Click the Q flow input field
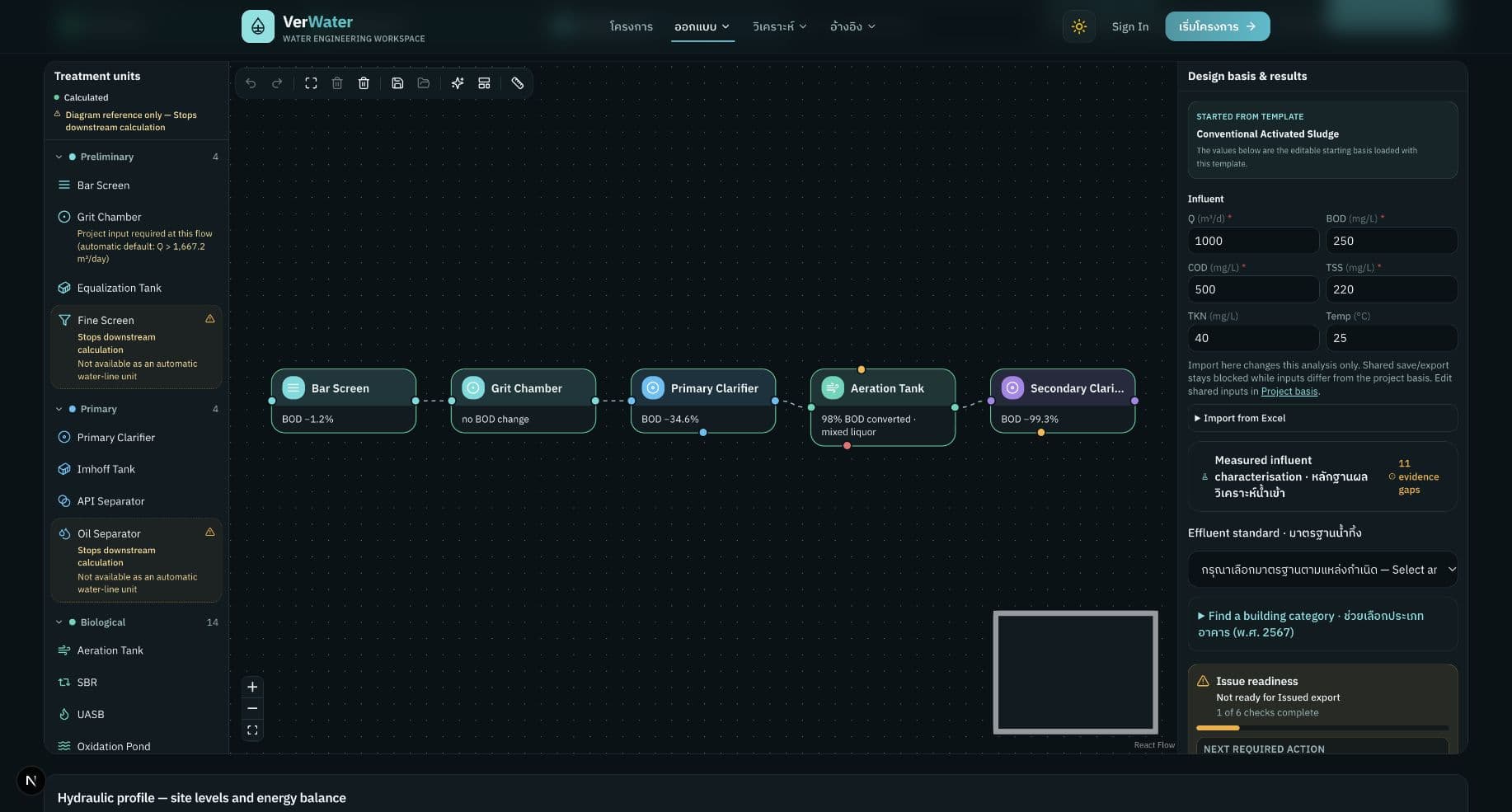 [x=1253, y=241]
